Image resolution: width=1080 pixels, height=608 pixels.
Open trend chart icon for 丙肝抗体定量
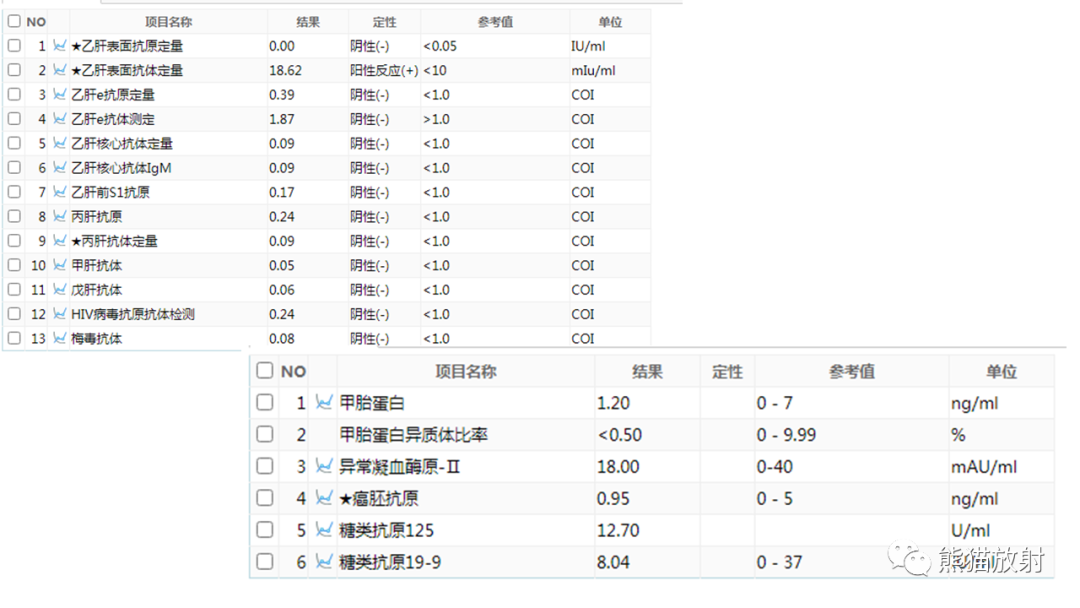tap(60, 241)
